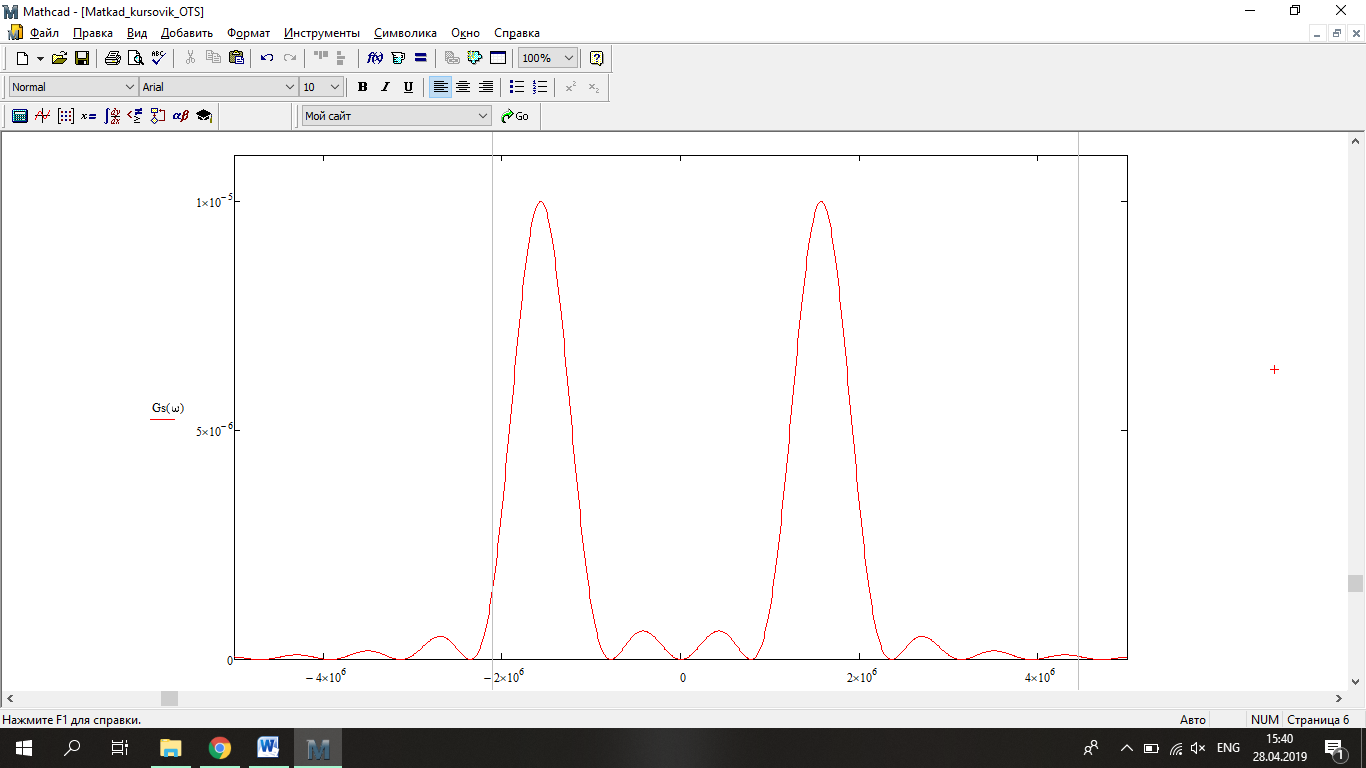Image resolution: width=1366 pixels, height=768 pixels.
Task: Toggle italic text formatting
Action: (385, 87)
